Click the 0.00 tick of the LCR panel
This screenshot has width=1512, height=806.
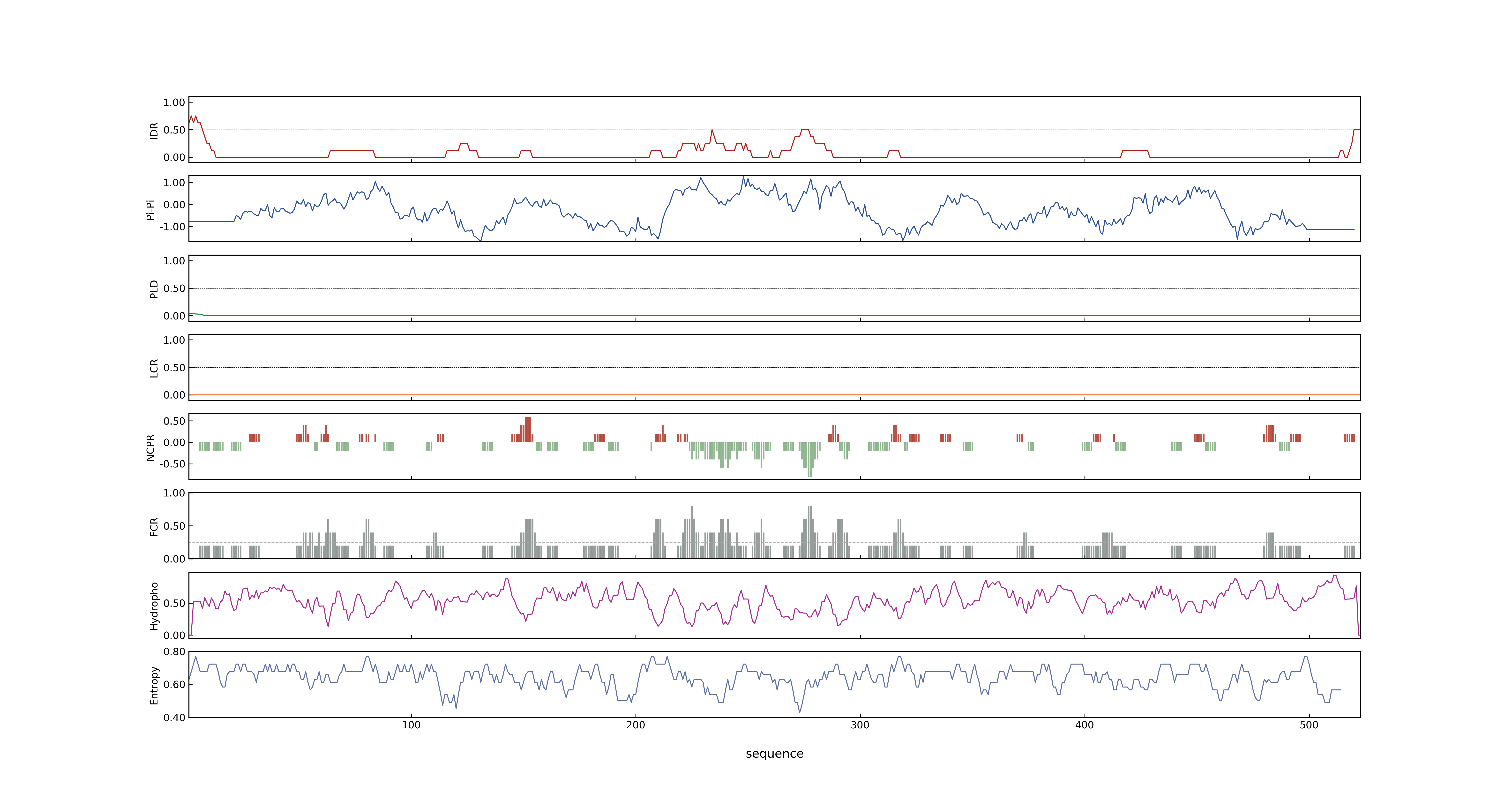(x=174, y=395)
